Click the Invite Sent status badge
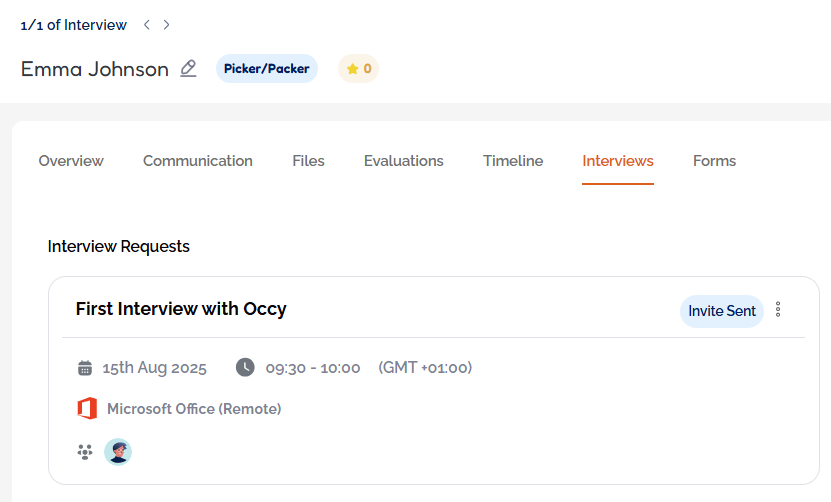 (x=722, y=311)
